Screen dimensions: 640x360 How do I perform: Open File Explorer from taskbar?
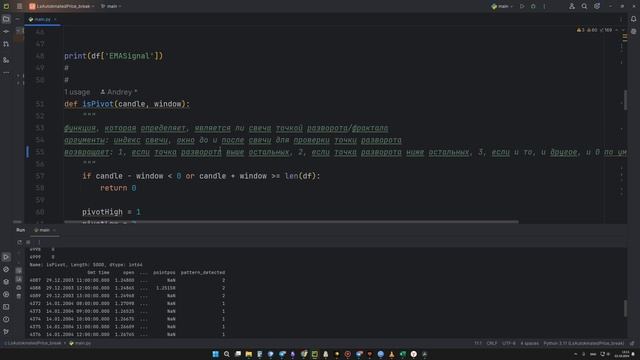(x=249, y=354)
